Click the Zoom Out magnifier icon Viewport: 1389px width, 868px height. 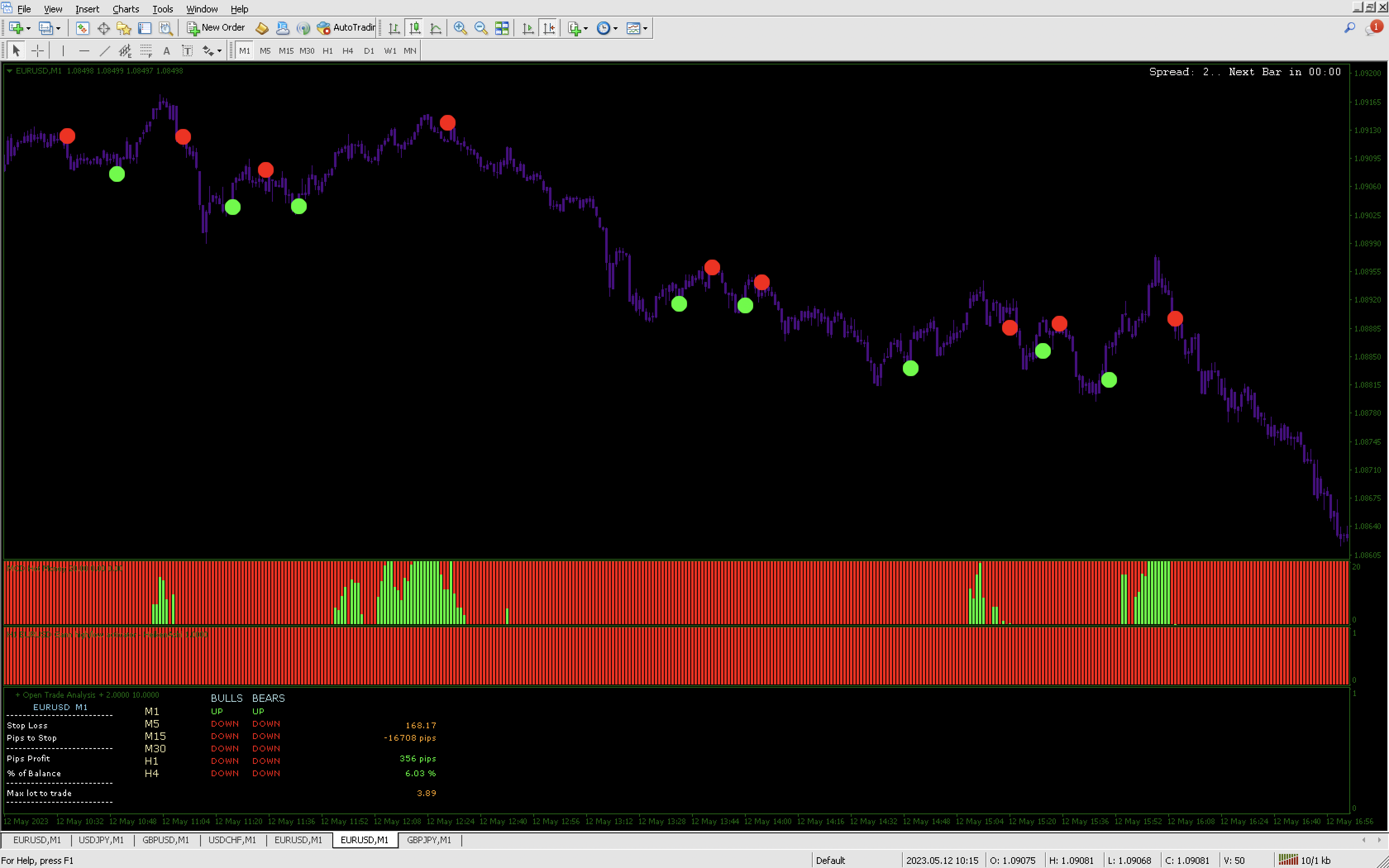pos(481,28)
